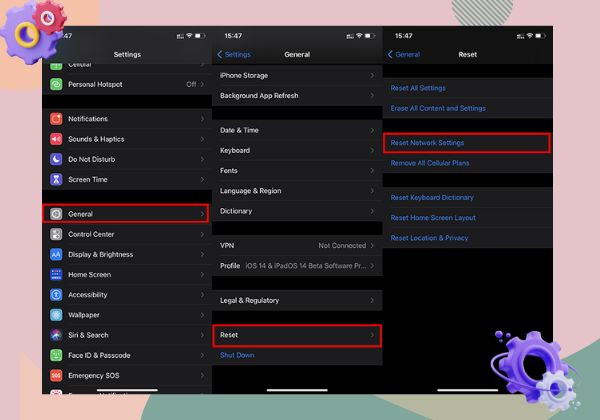
Task: Tap Reset Keyboard Dictionary
Action: tap(432, 197)
